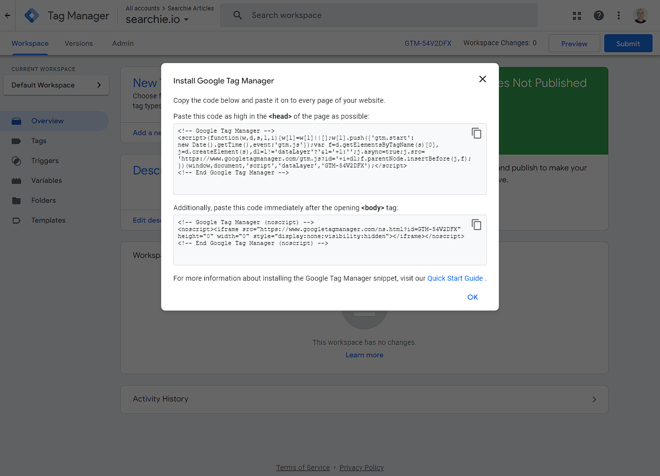Open Variables in the sidebar
Viewport: 660px width, 476px height.
pos(46,181)
